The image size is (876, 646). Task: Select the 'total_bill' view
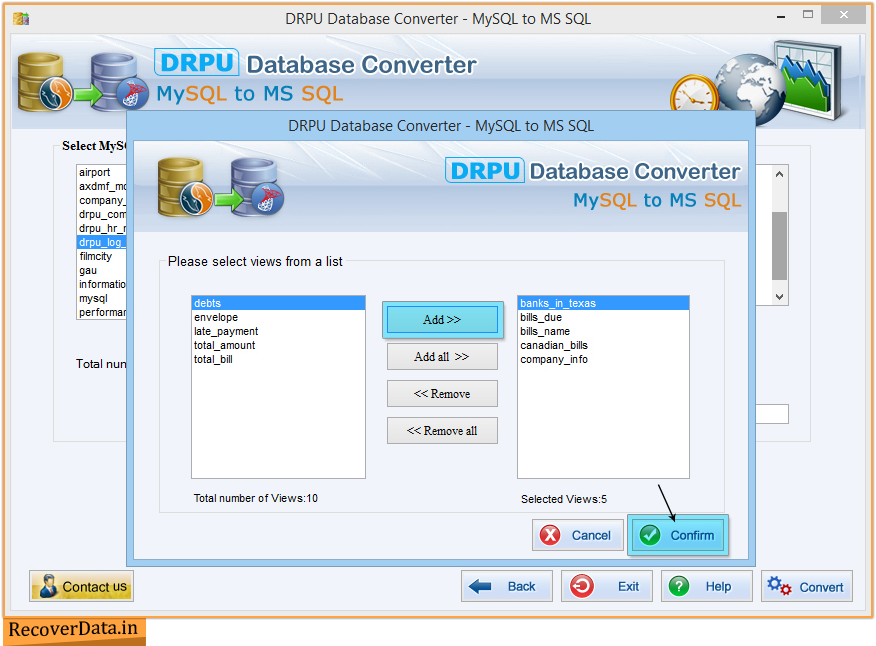[x=278, y=359]
